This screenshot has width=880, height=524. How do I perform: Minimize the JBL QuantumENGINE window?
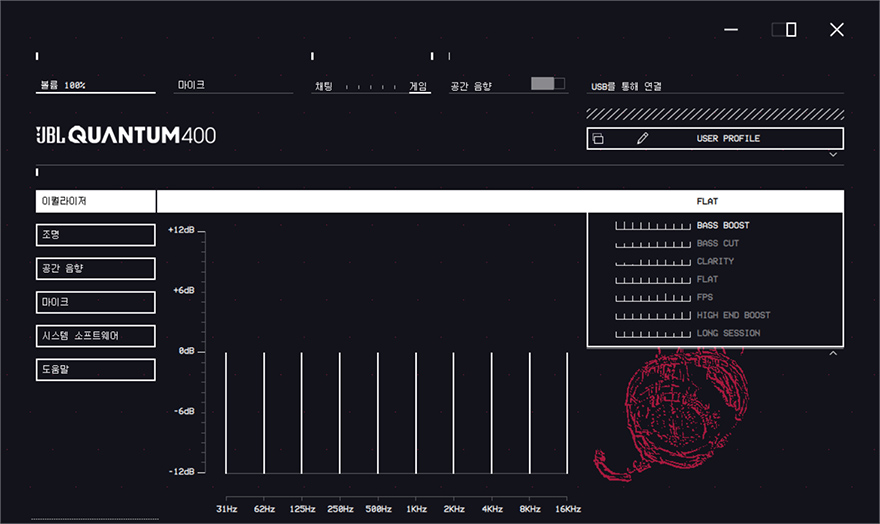(x=731, y=29)
